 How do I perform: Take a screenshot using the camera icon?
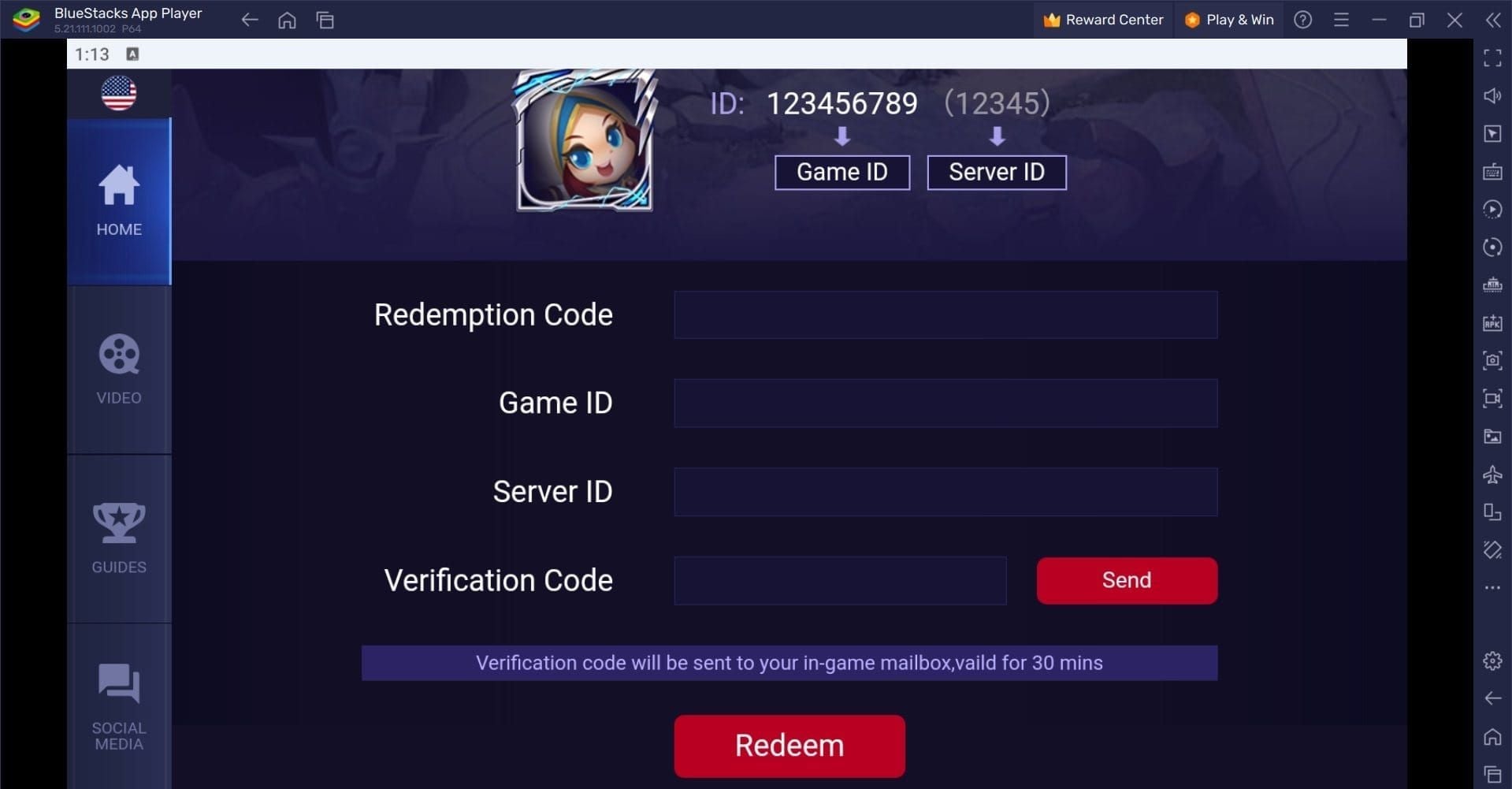coord(1492,360)
